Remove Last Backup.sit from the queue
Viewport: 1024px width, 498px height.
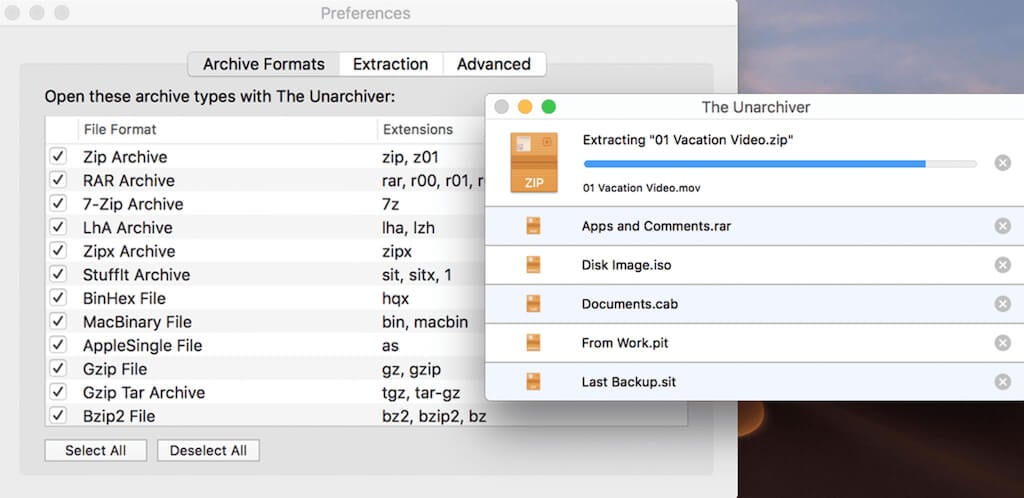pos(1002,382)
